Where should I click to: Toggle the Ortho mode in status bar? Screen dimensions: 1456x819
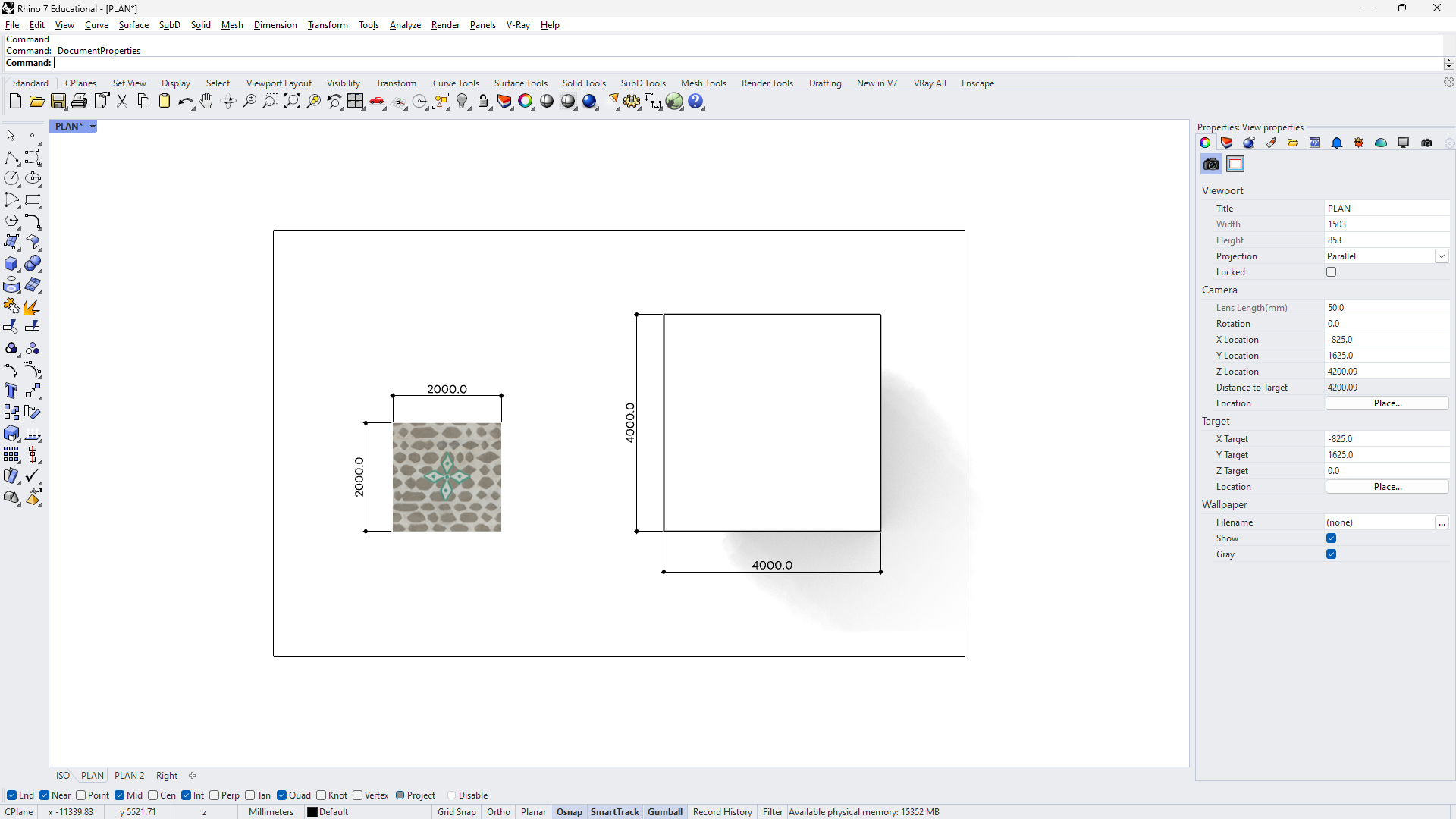tap(498, 811)
